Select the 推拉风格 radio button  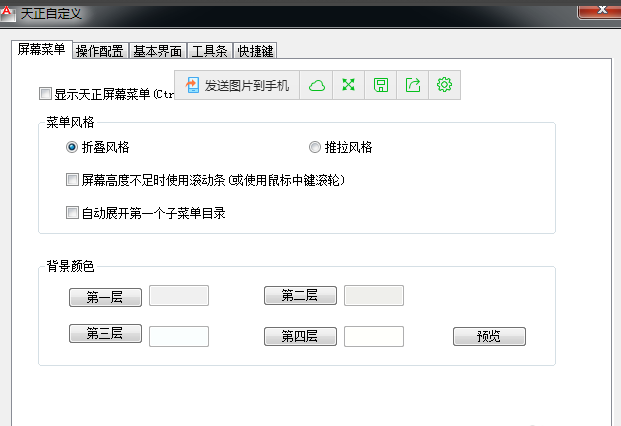(314, 147)
